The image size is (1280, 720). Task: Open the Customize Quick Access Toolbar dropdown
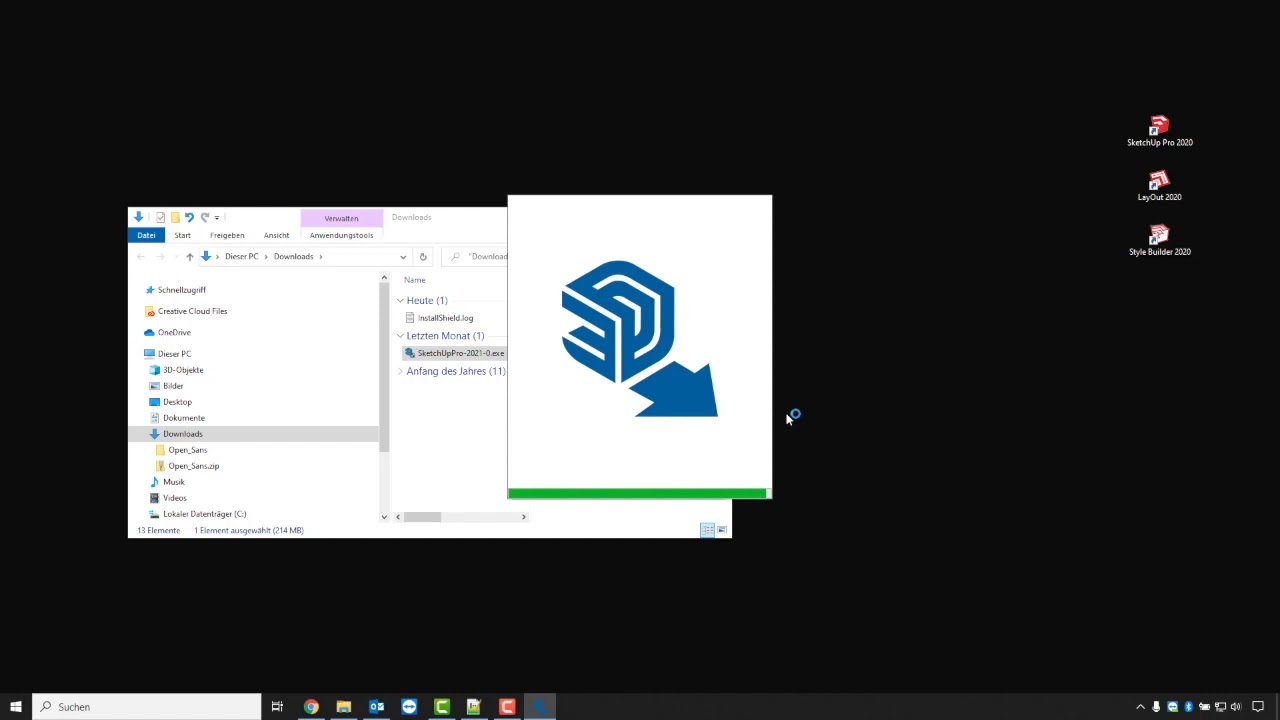click(x=217, y=217)
